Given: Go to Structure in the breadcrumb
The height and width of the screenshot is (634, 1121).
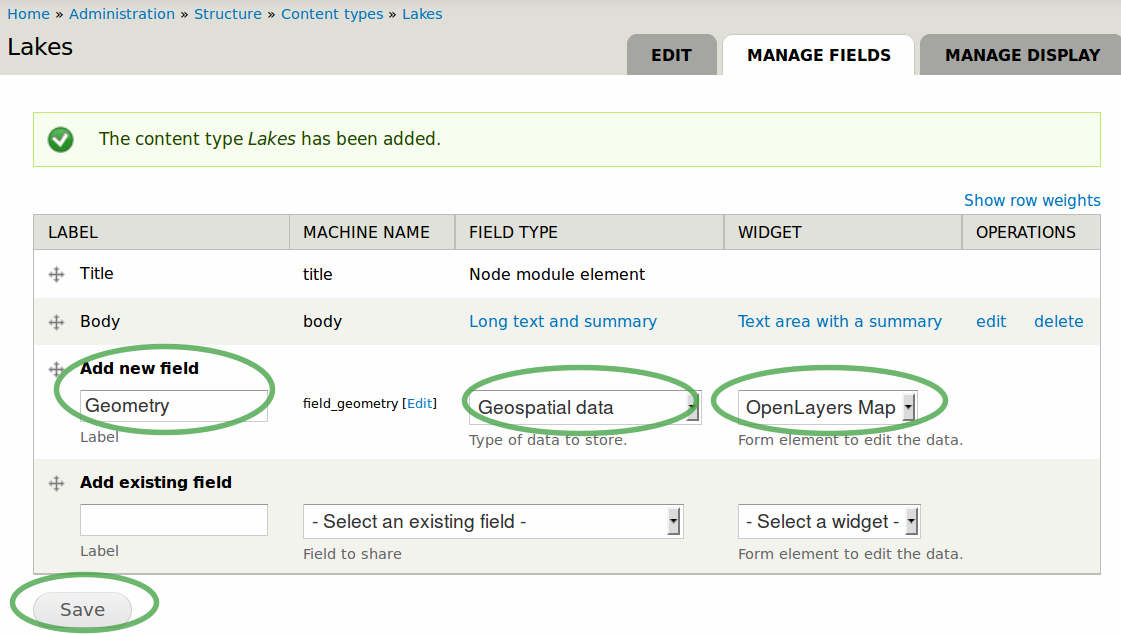Looking at the screenshot, I should pos(228,14).
